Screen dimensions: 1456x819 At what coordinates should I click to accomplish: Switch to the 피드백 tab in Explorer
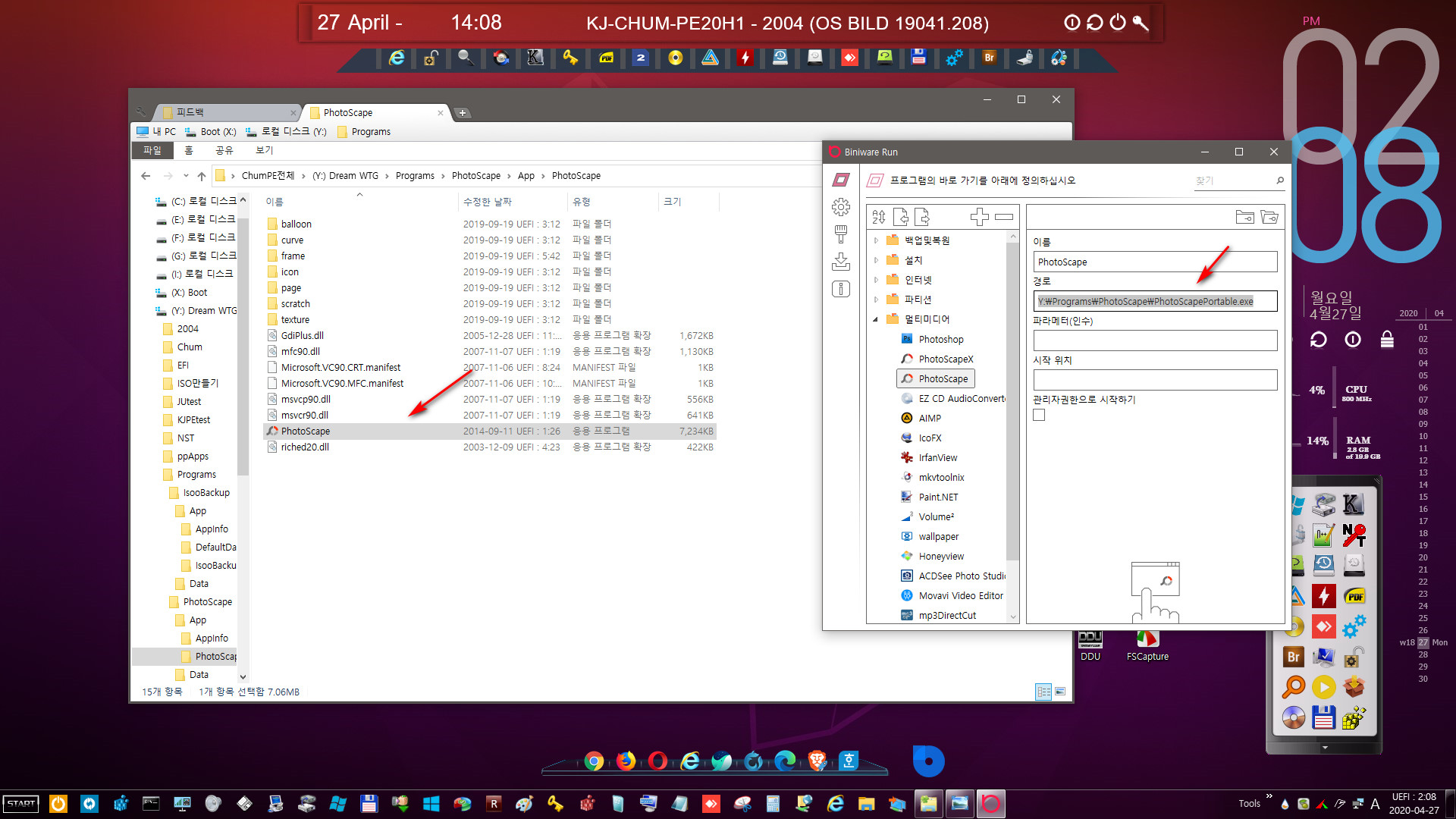pos(227,112)
